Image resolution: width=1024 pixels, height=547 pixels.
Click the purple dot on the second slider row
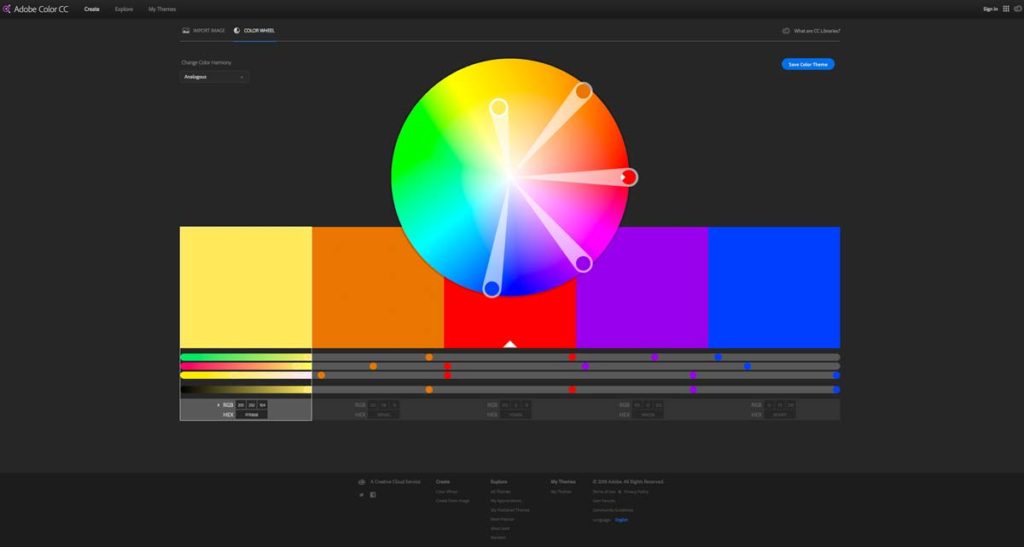click(585, 366)
